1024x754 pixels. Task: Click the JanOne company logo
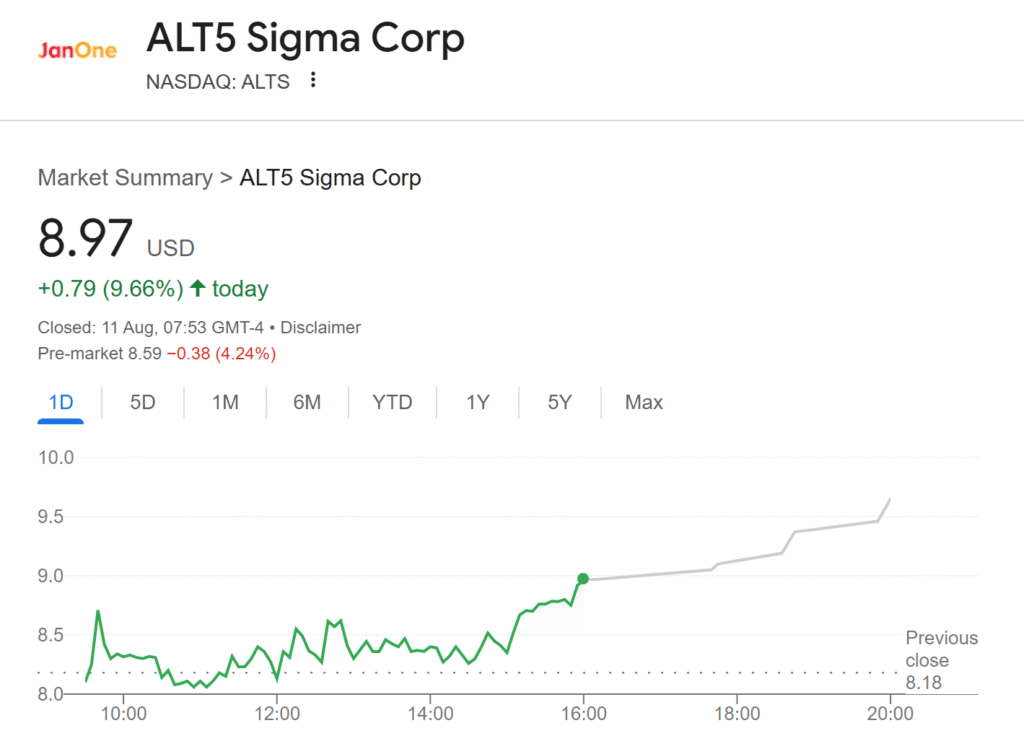77,51
